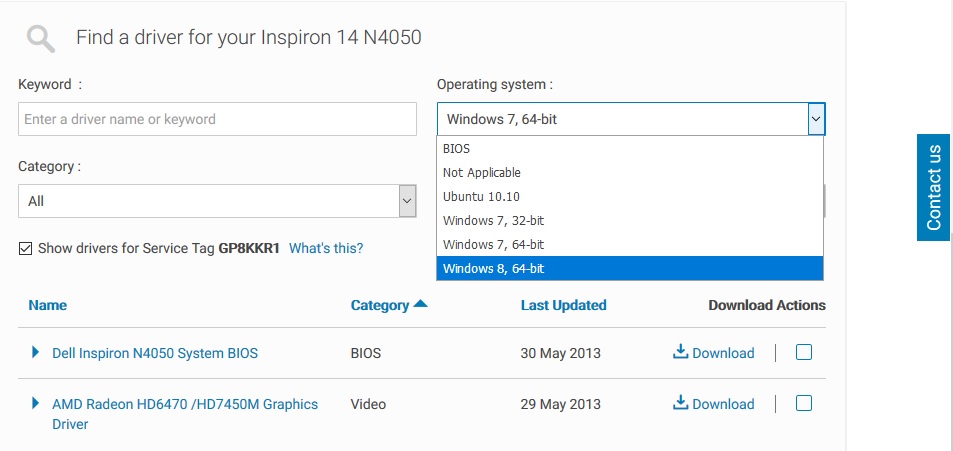
Task: Sort by Category column header
Action: [x=380, y=305]
